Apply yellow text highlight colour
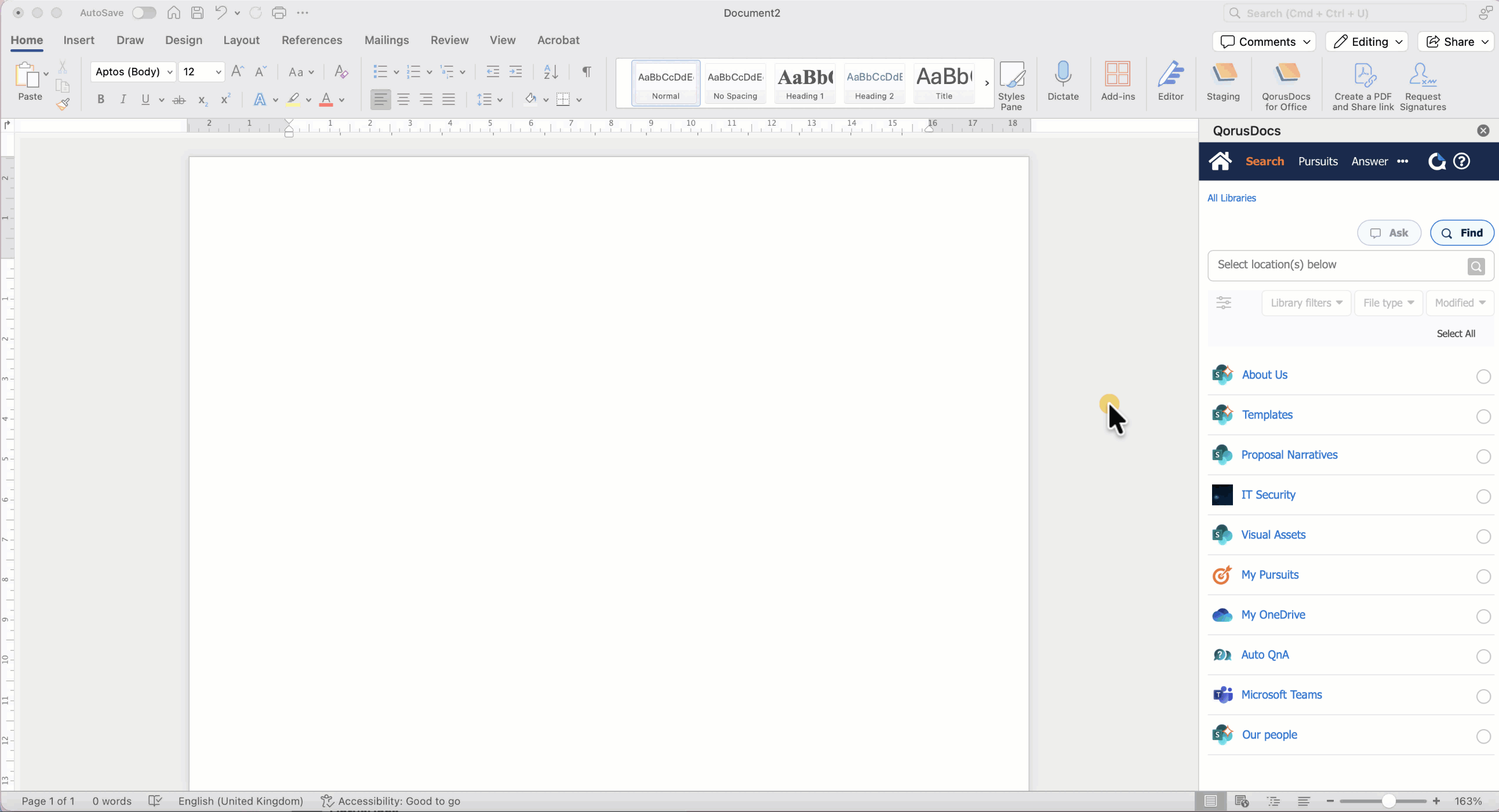Viewport: 1499px width, 812px height. pyautogui.click(x=293, y=100)
